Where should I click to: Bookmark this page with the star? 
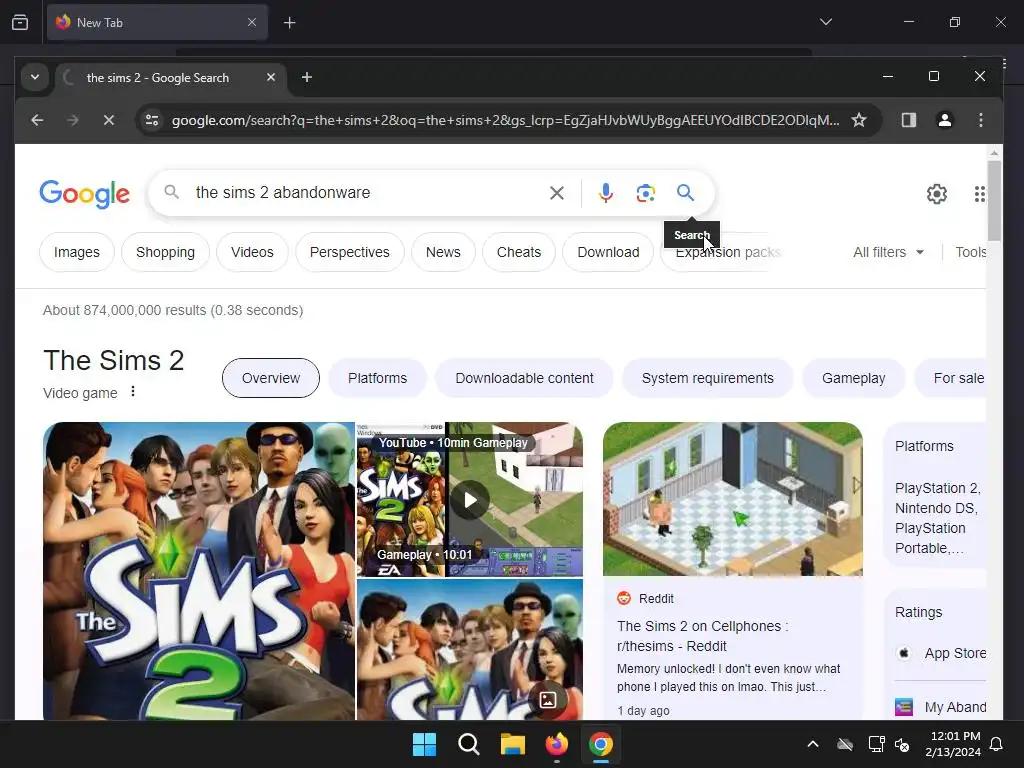pyautogui.click(x=859, y=120)
